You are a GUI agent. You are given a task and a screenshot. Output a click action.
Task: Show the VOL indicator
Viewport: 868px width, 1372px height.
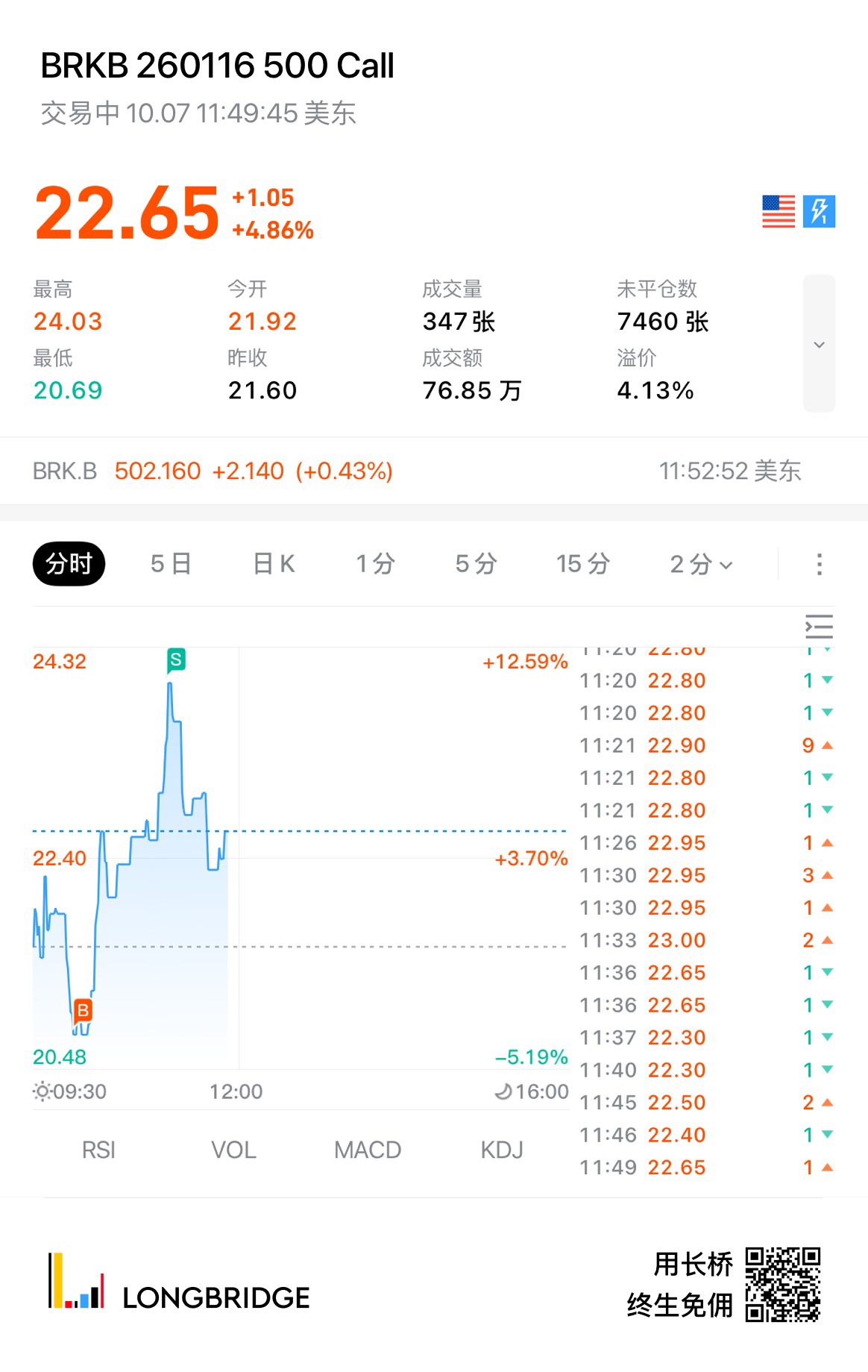pyautogui.click(x=233, y=1150)
